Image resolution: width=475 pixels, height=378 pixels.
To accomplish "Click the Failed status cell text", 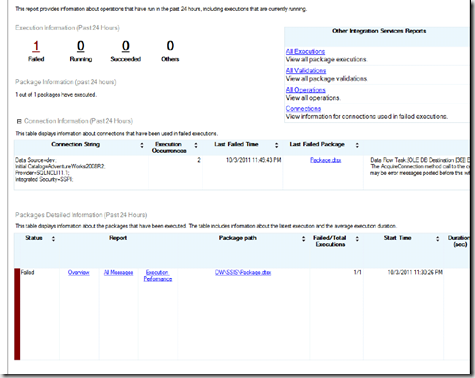I will coord(27,273).
